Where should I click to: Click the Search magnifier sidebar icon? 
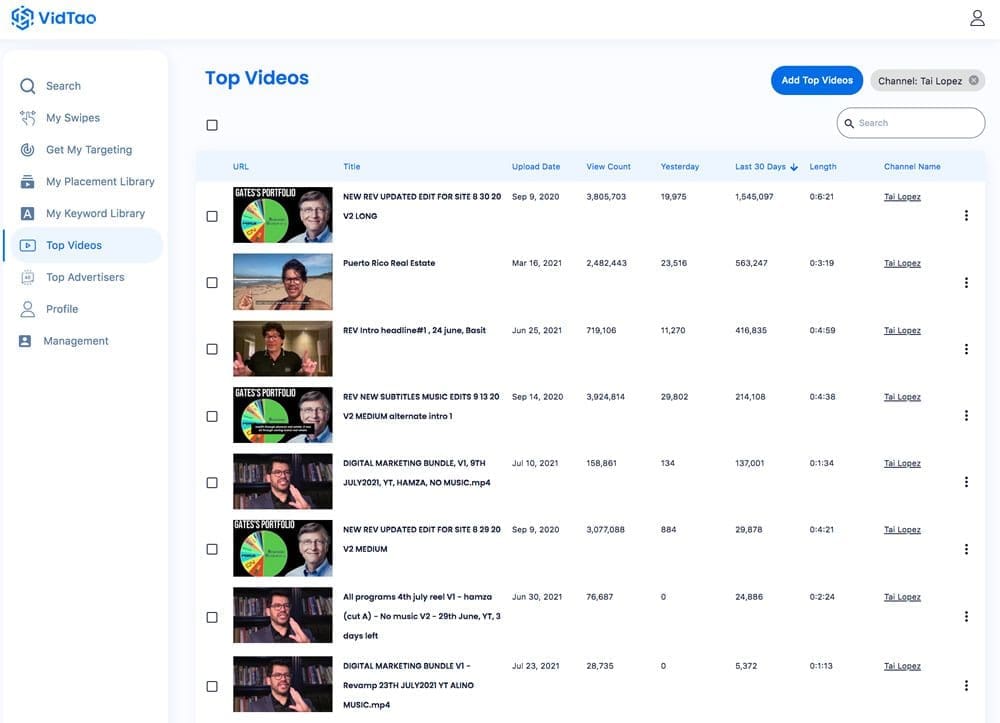coord(27,86)
